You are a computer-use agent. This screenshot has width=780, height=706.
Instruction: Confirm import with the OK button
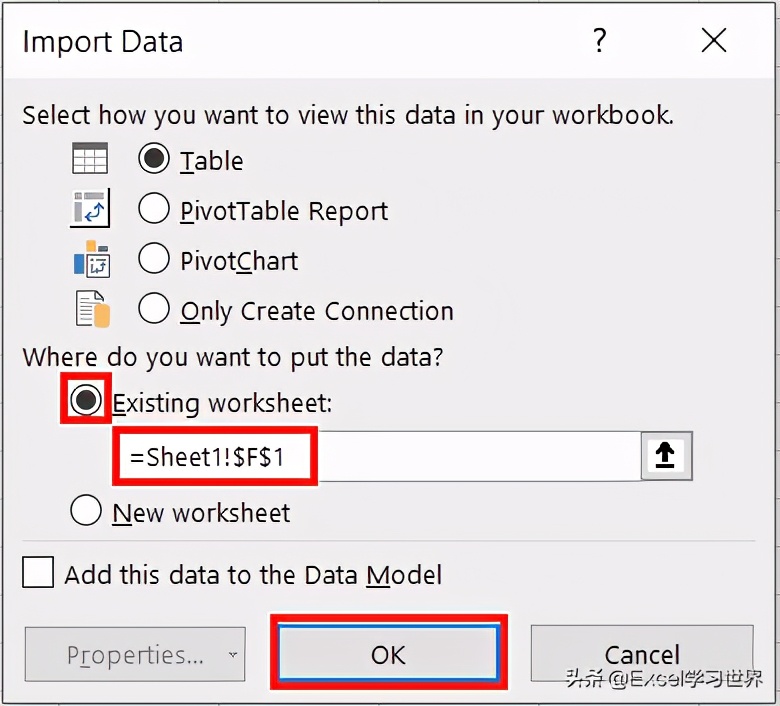click(389, 653)
